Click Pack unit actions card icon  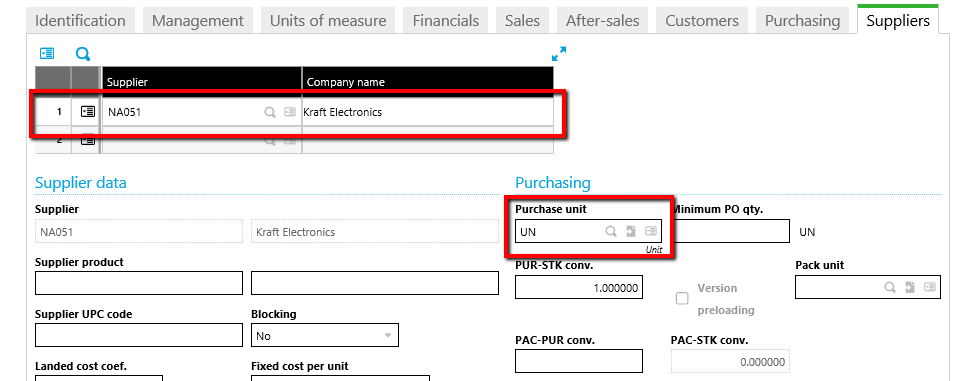[929, 287]
